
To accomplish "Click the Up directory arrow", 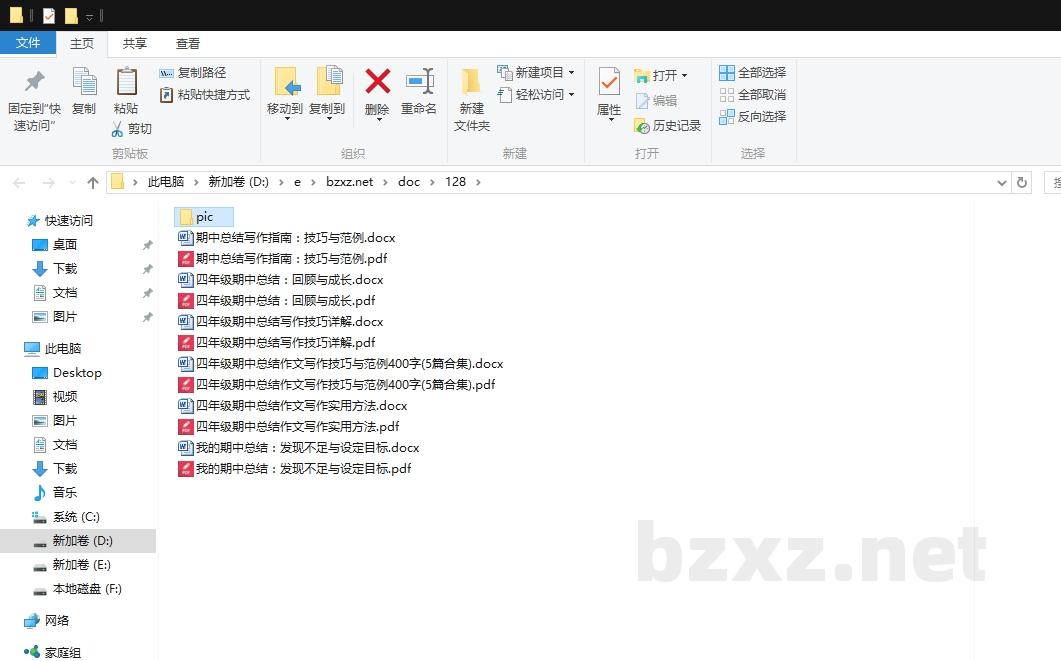I will [x=93, y=182].
